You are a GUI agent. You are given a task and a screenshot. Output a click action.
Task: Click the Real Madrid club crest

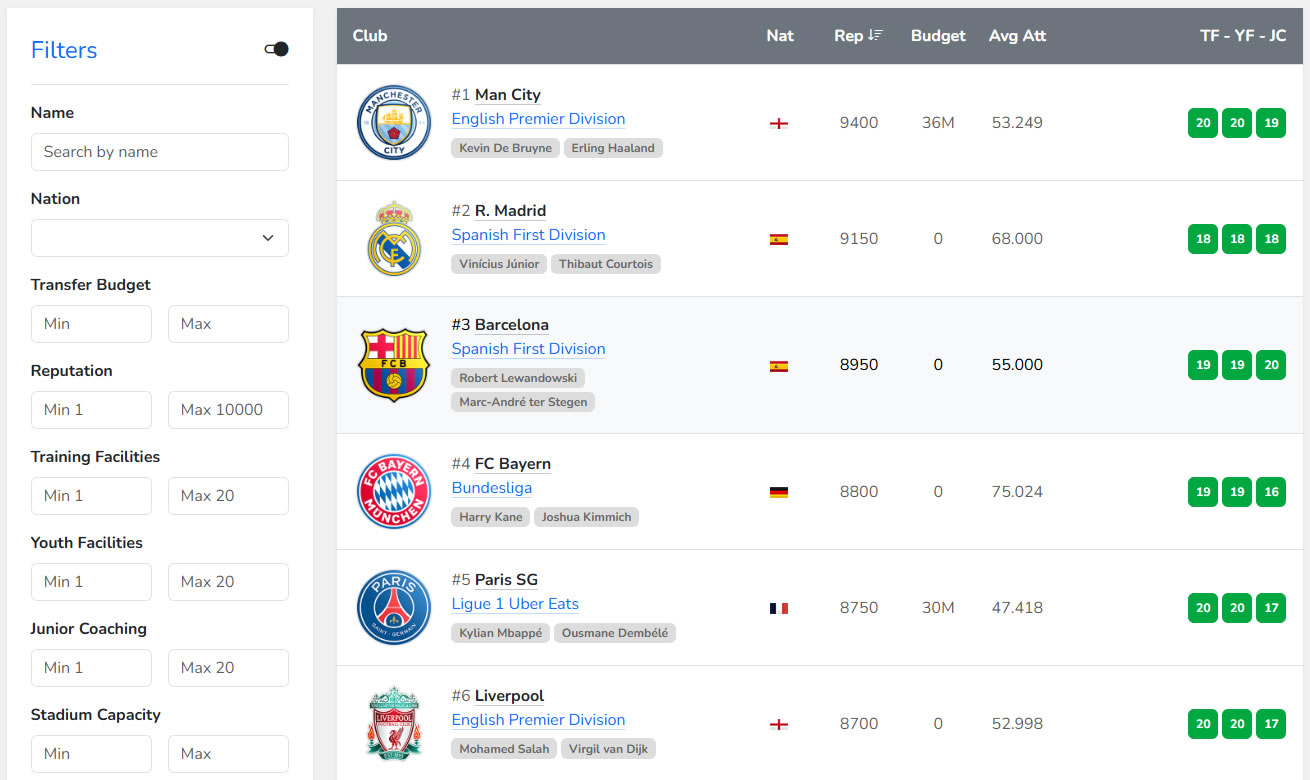[x=394, y=238]
